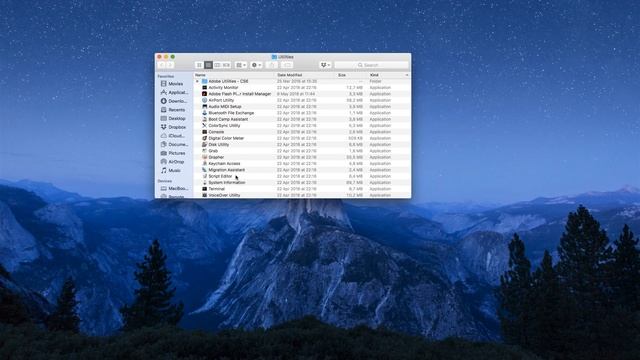Select the Audio MIDI Setup app icon
Viewport: 640px width, 360px height.
(x=204, y=107)
